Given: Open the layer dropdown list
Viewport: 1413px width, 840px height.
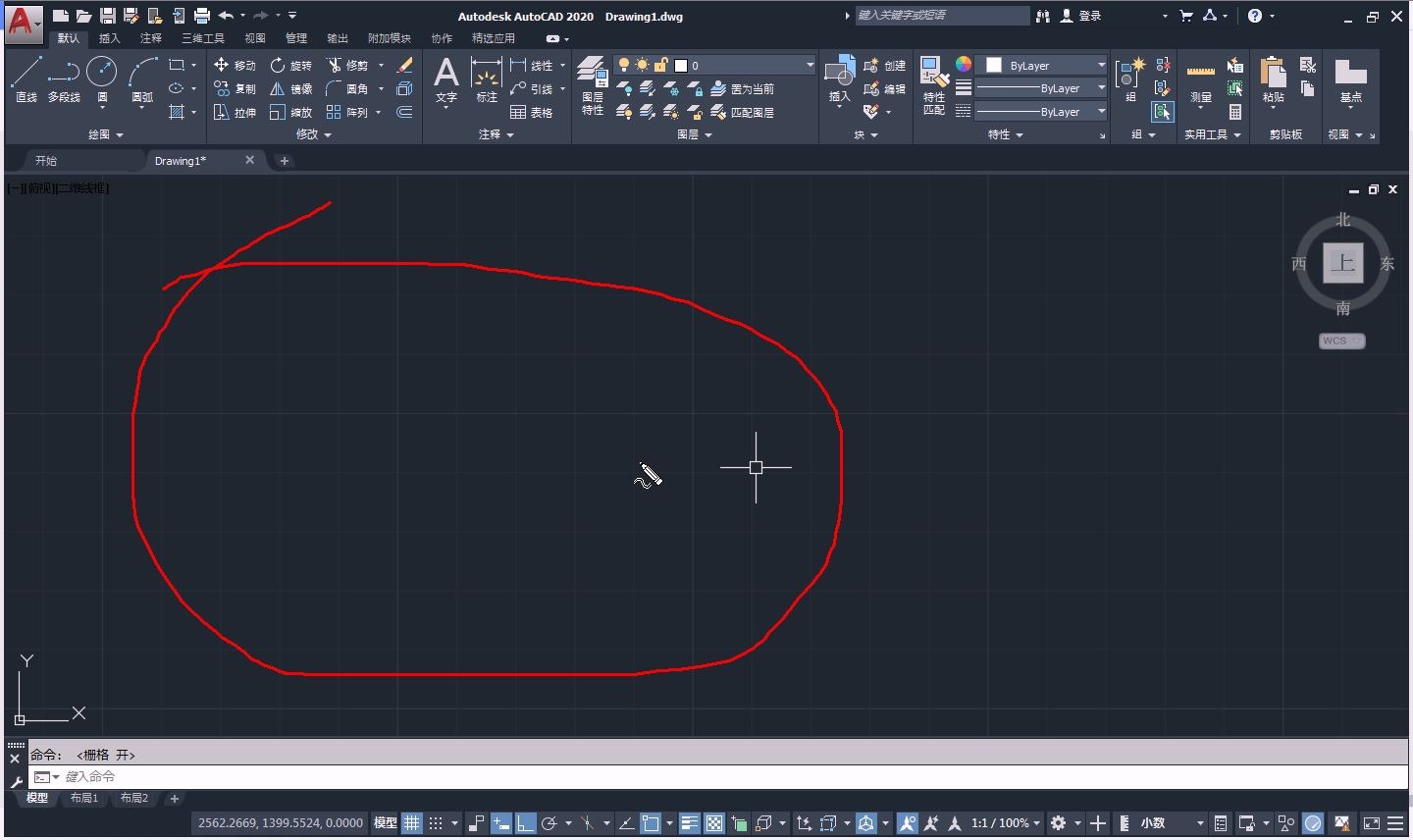Looking at the screenshot, I should [810, 65].
